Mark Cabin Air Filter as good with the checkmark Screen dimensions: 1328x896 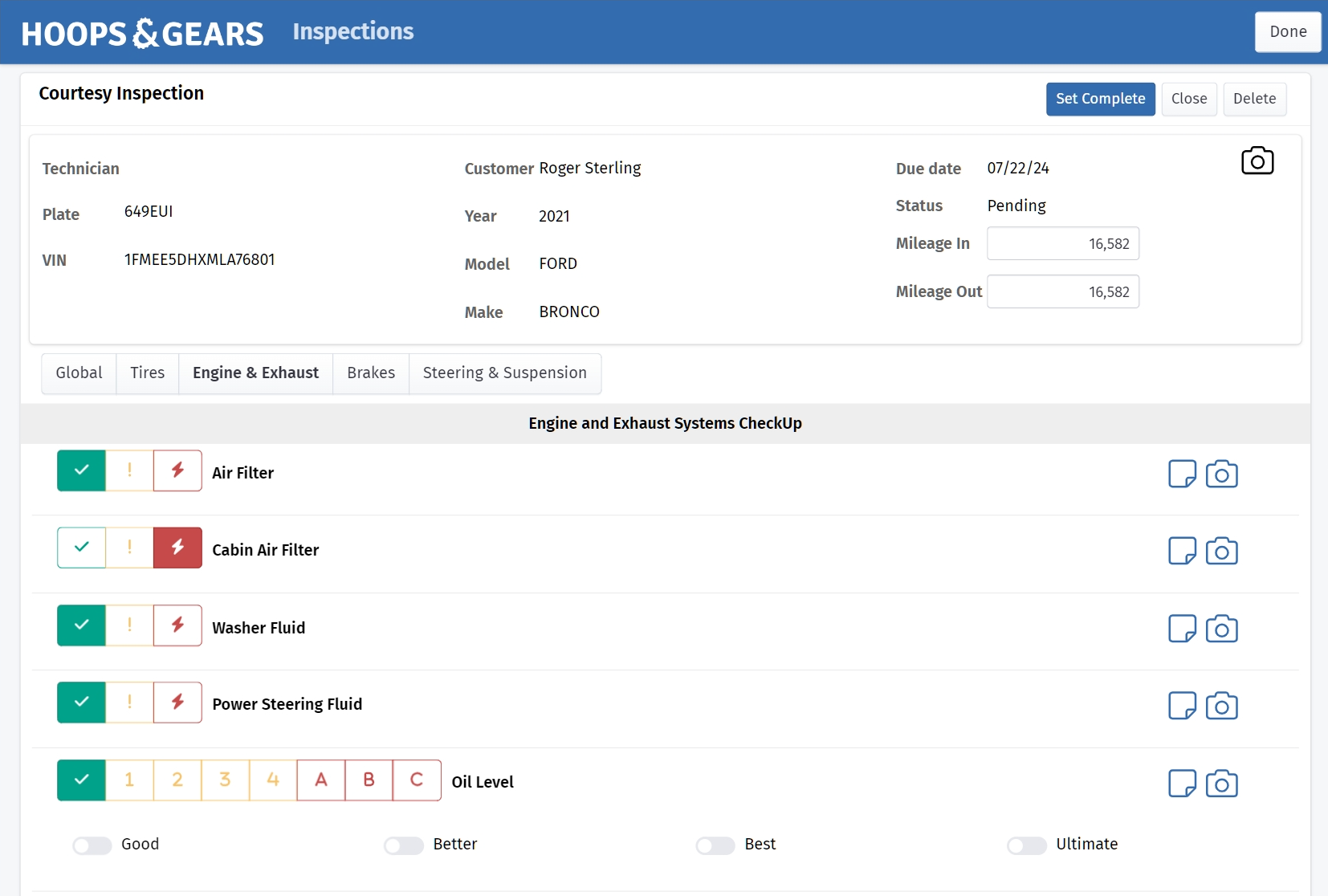(81, 548)
